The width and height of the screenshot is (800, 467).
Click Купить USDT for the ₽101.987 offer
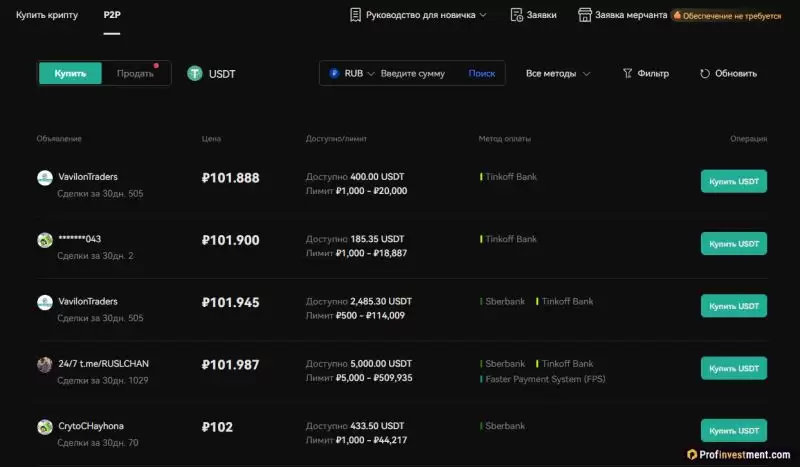(733, 368)
